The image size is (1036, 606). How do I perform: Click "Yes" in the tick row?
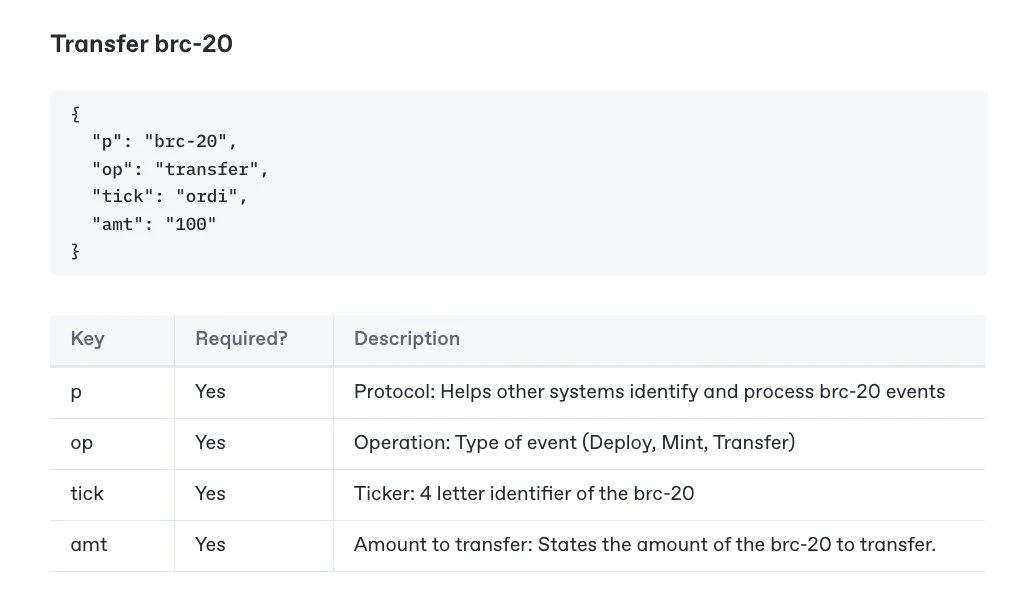[x=210, y=494]
